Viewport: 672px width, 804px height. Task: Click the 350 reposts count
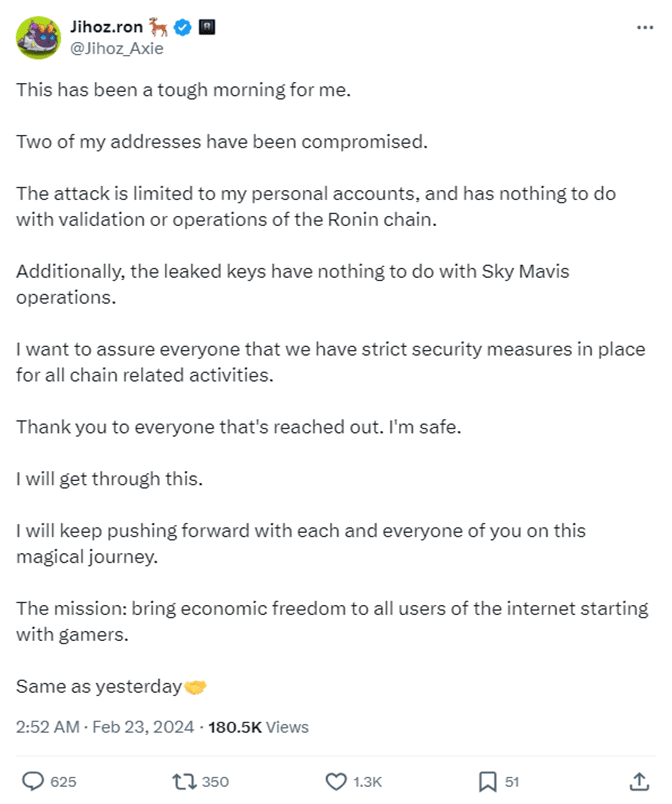pos(215,782)
